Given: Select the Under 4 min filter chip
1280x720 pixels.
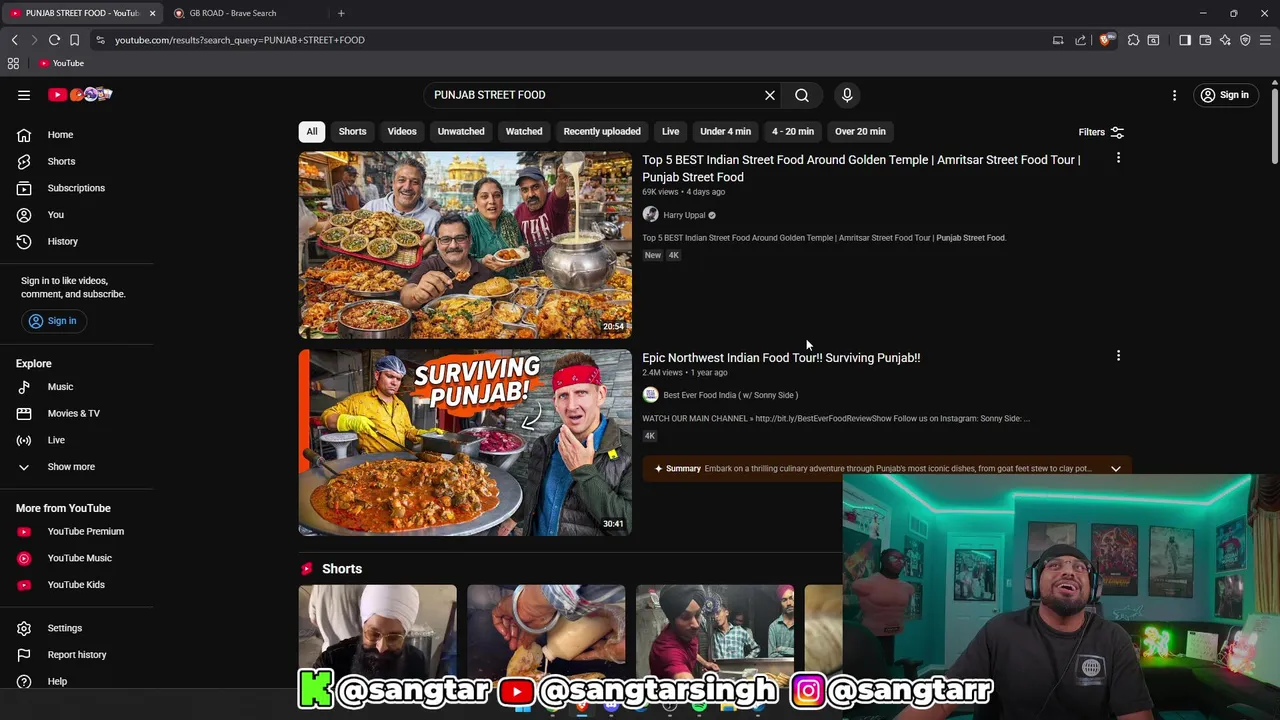Looking at the screenshot, I should coord(726,132).
